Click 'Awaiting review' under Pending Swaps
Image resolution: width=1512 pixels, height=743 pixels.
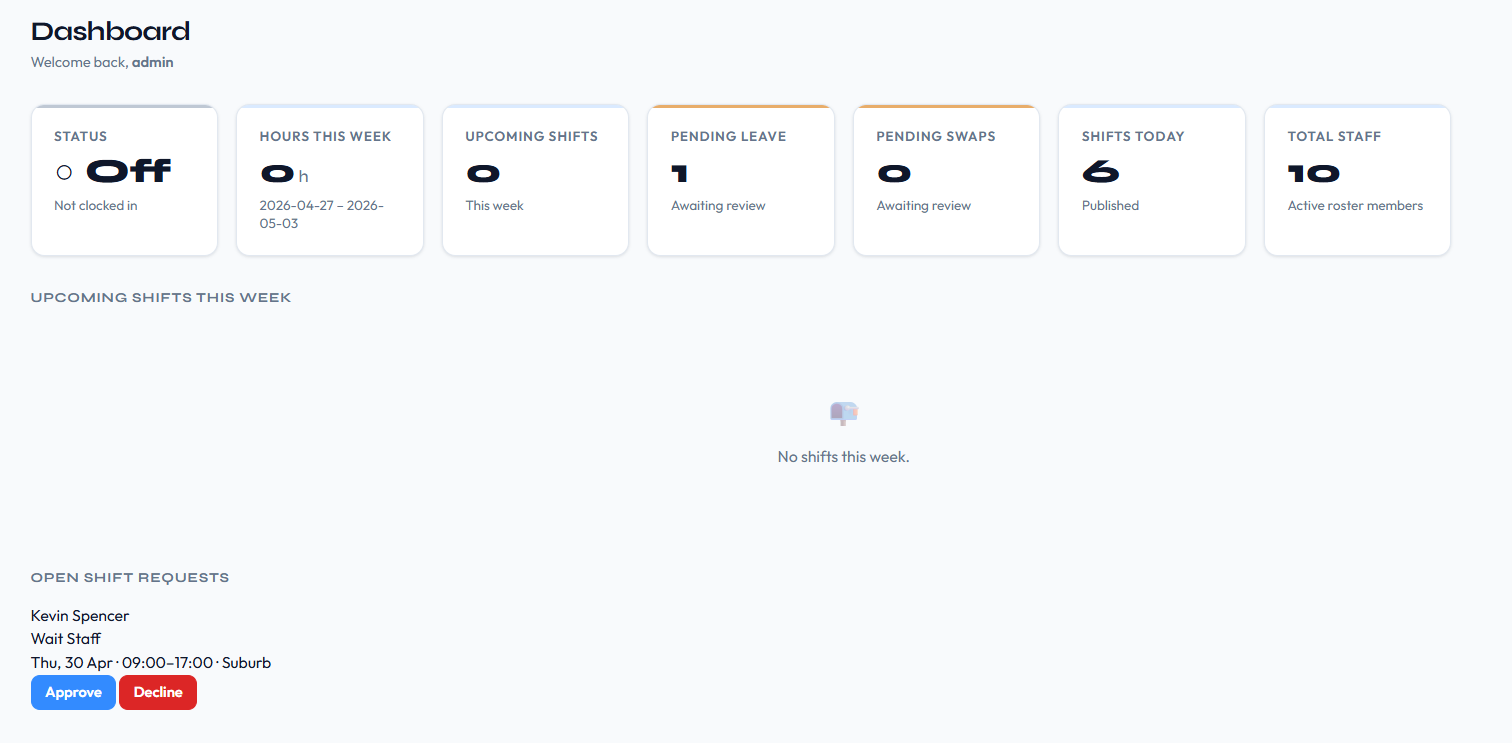coord(924,206)
